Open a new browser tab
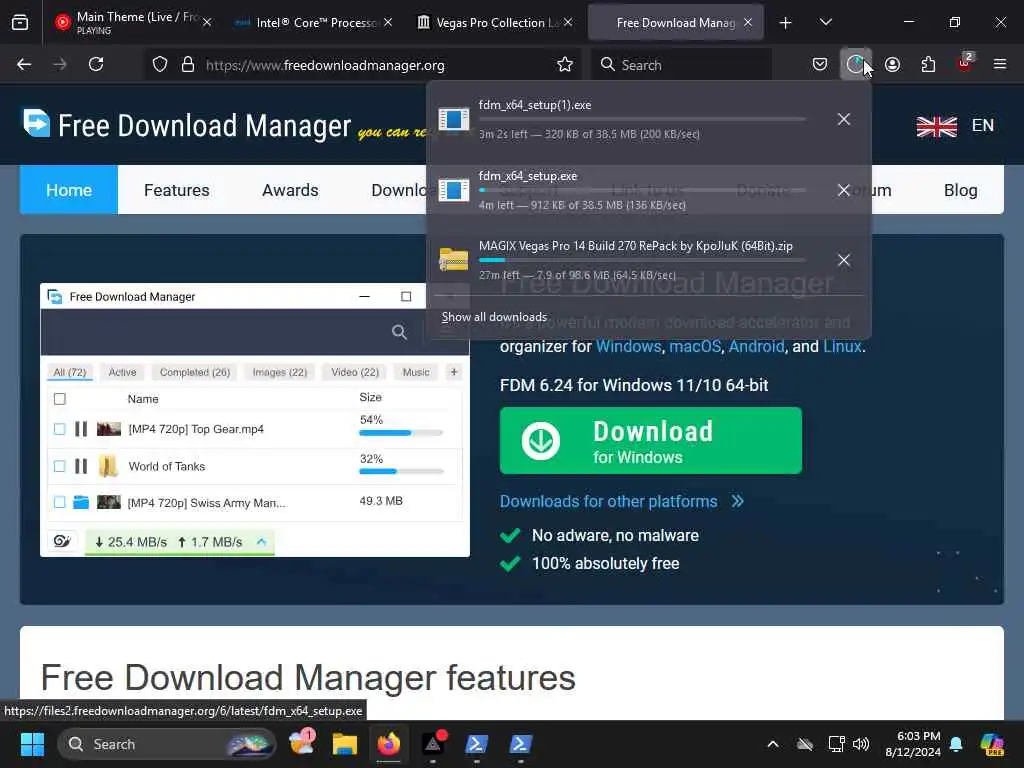This screenshot has height=768, width=1024. tap(786, 23)
